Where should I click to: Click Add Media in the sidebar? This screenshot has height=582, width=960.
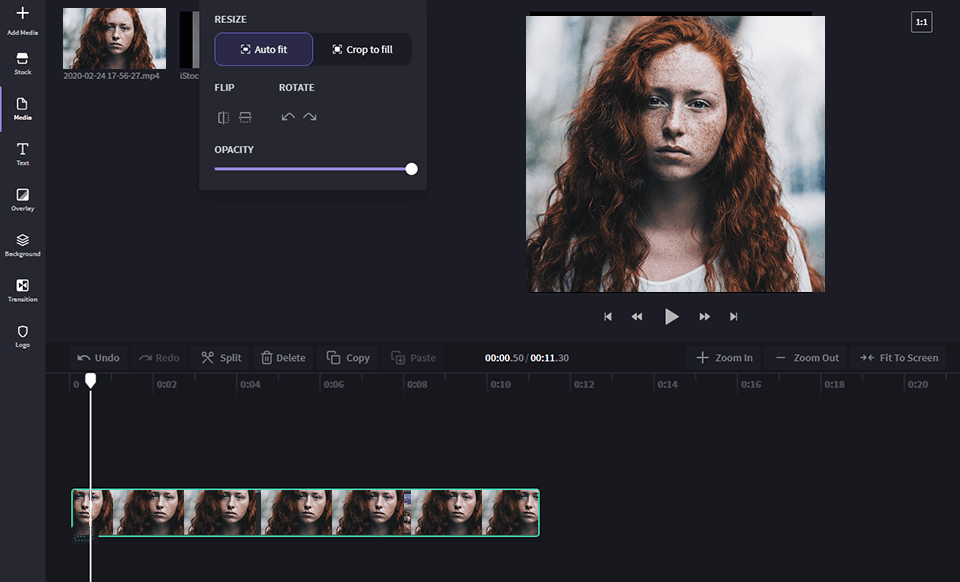(x=22, y=20)
